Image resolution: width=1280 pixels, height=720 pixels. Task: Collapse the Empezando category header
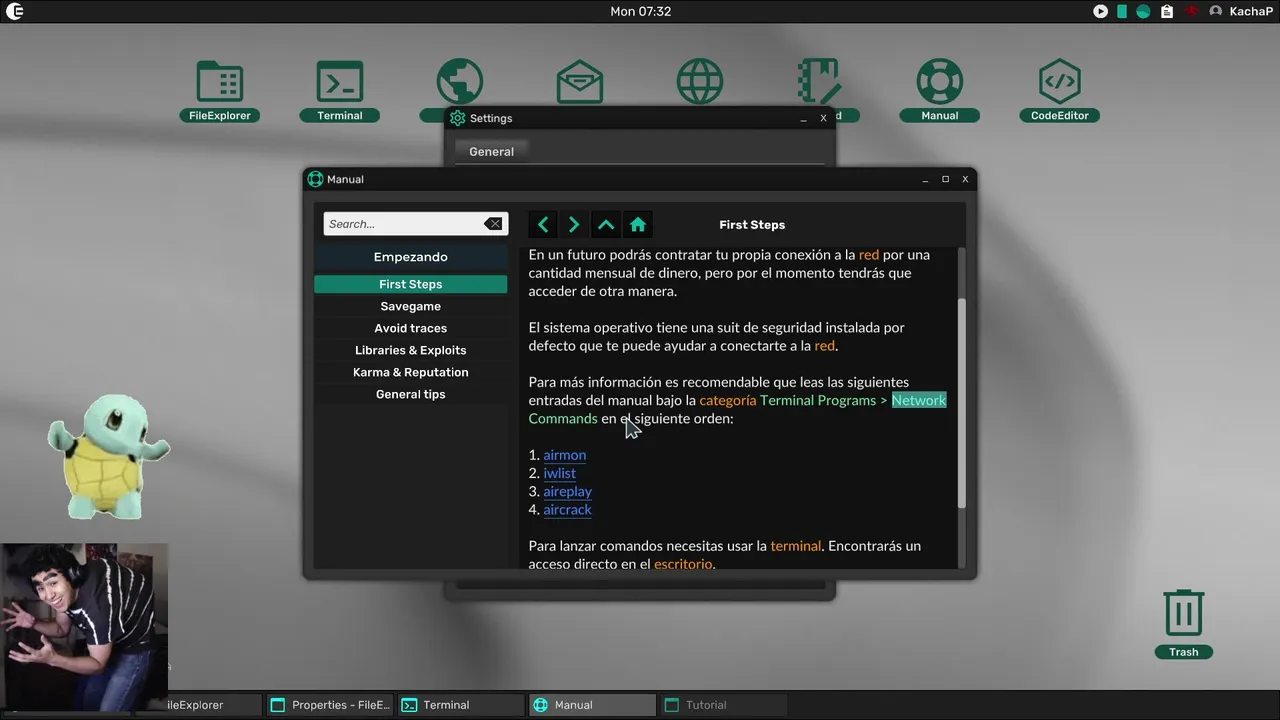pyautogui.click(x=410, y=257)
